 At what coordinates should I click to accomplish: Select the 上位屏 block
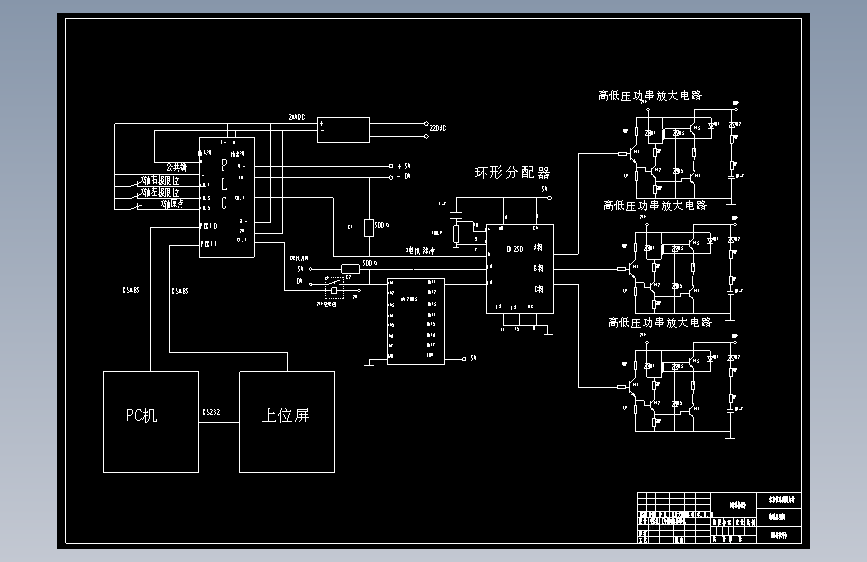[x=287, y=422]
